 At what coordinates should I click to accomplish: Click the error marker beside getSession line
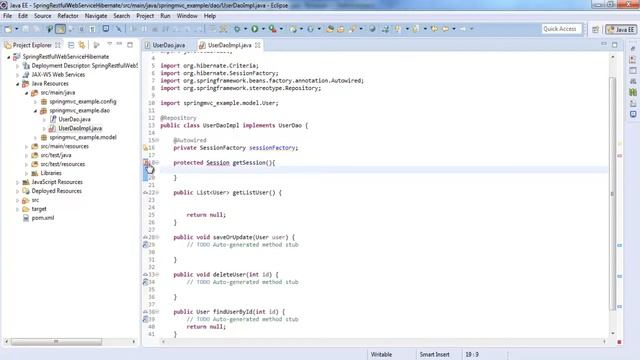pos(146,163)
